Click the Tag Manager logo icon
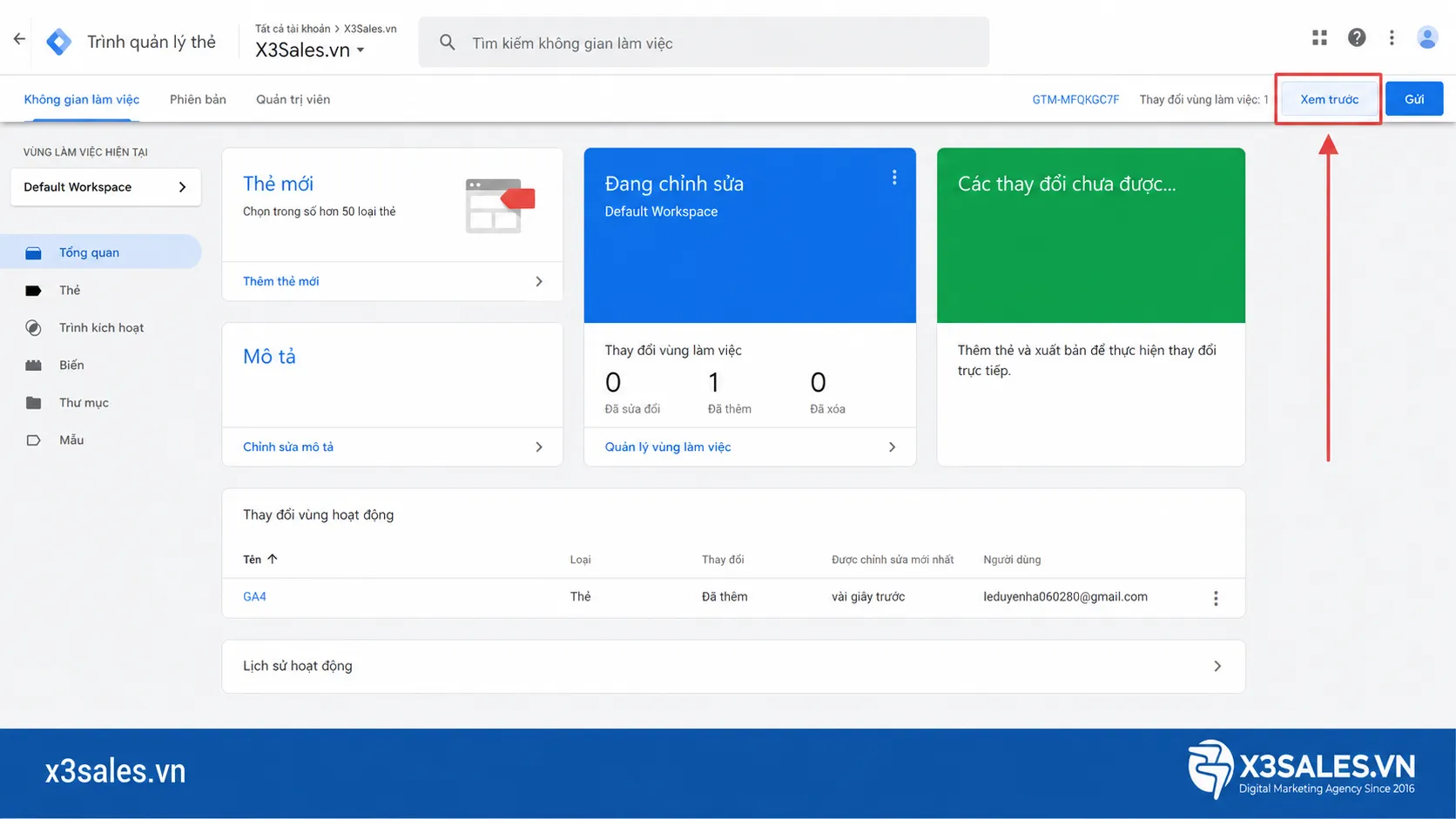 58,42
